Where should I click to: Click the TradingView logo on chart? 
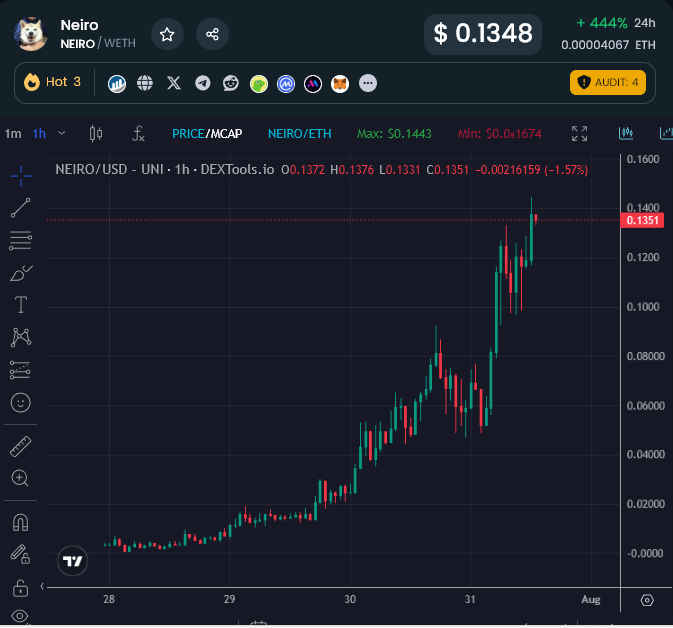pyautogui.click(x=73, y=561)
